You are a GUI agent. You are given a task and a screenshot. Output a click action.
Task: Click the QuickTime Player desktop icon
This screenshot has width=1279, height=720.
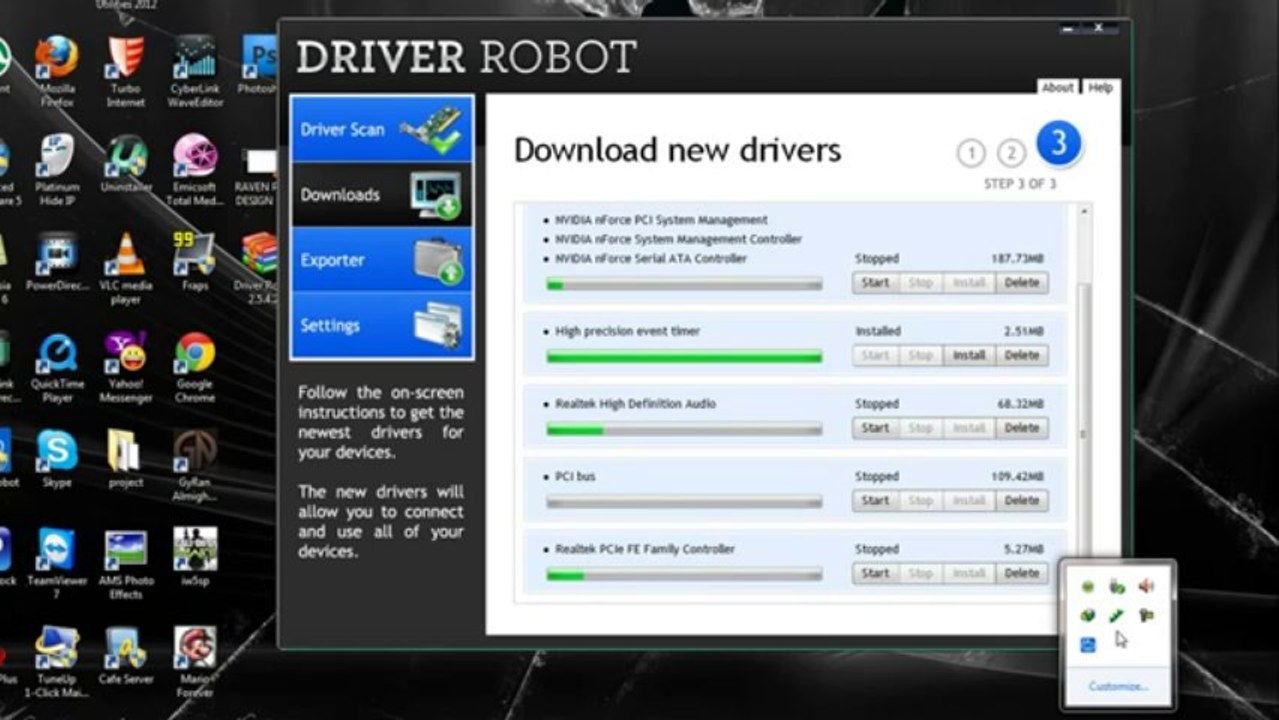57,365
